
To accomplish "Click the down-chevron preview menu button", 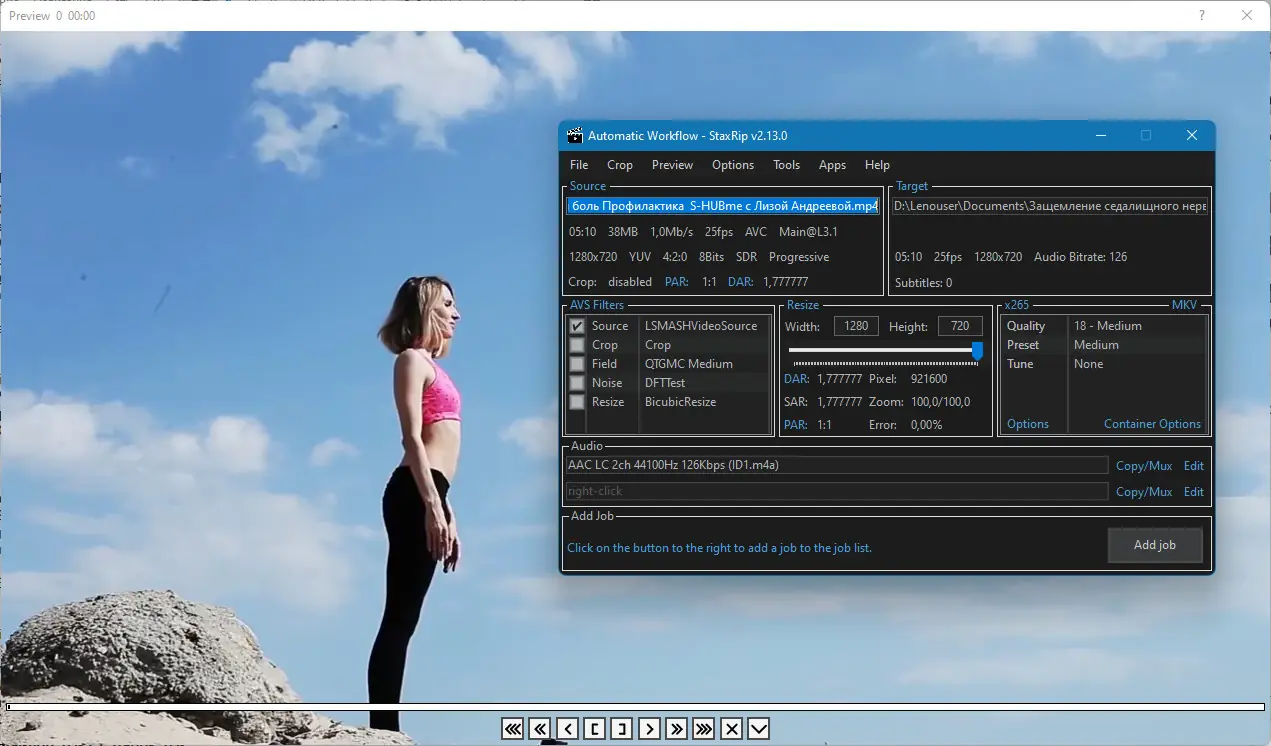I will coord(759,729).
